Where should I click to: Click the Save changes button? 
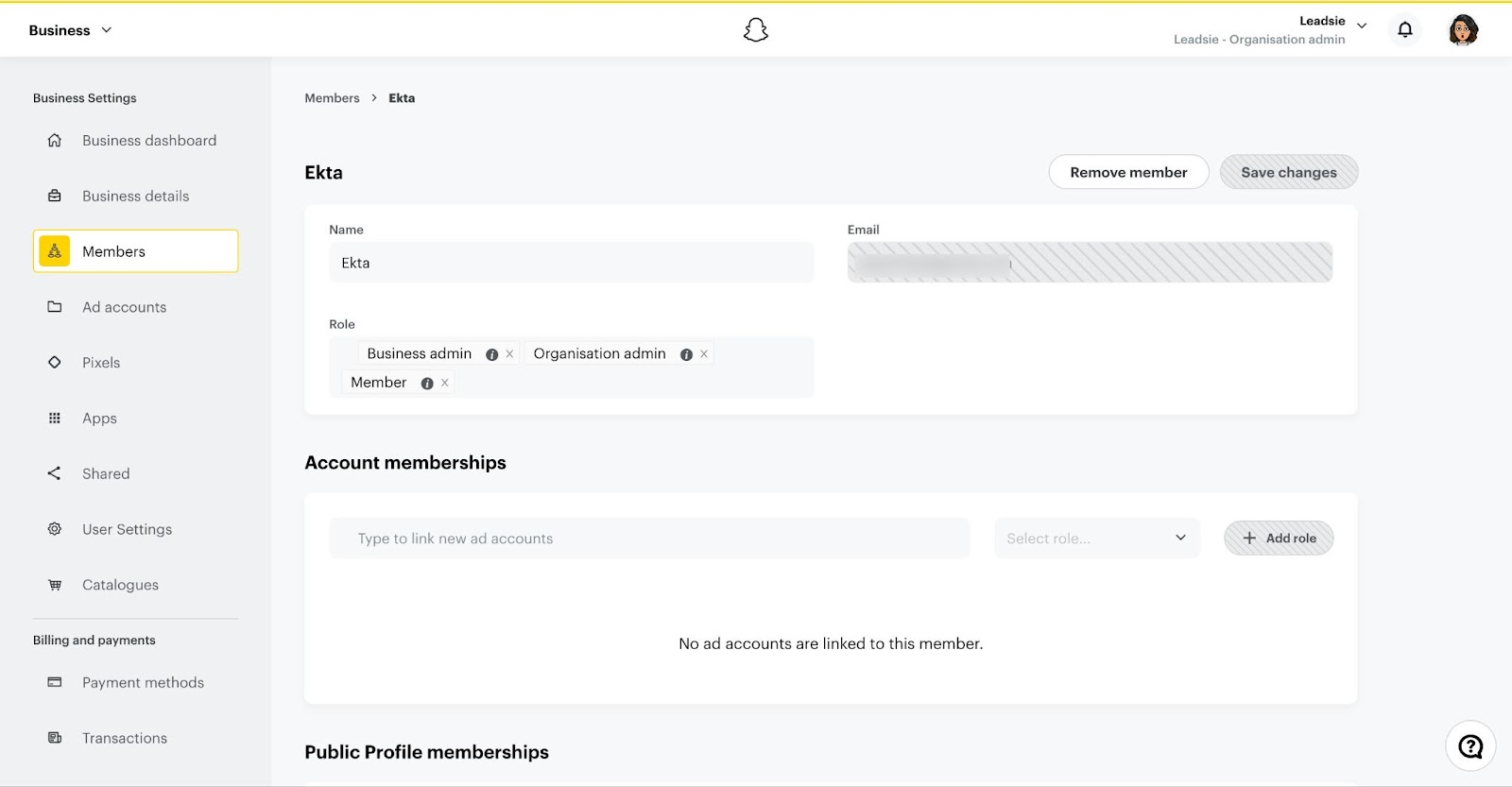point(1289,172)
